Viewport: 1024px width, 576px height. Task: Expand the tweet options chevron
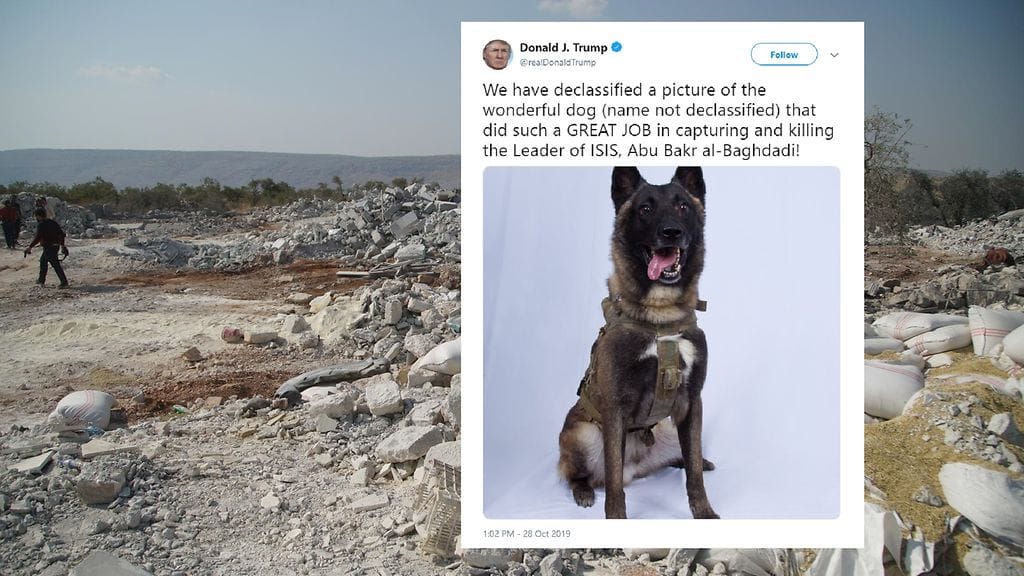click(834, 56)
